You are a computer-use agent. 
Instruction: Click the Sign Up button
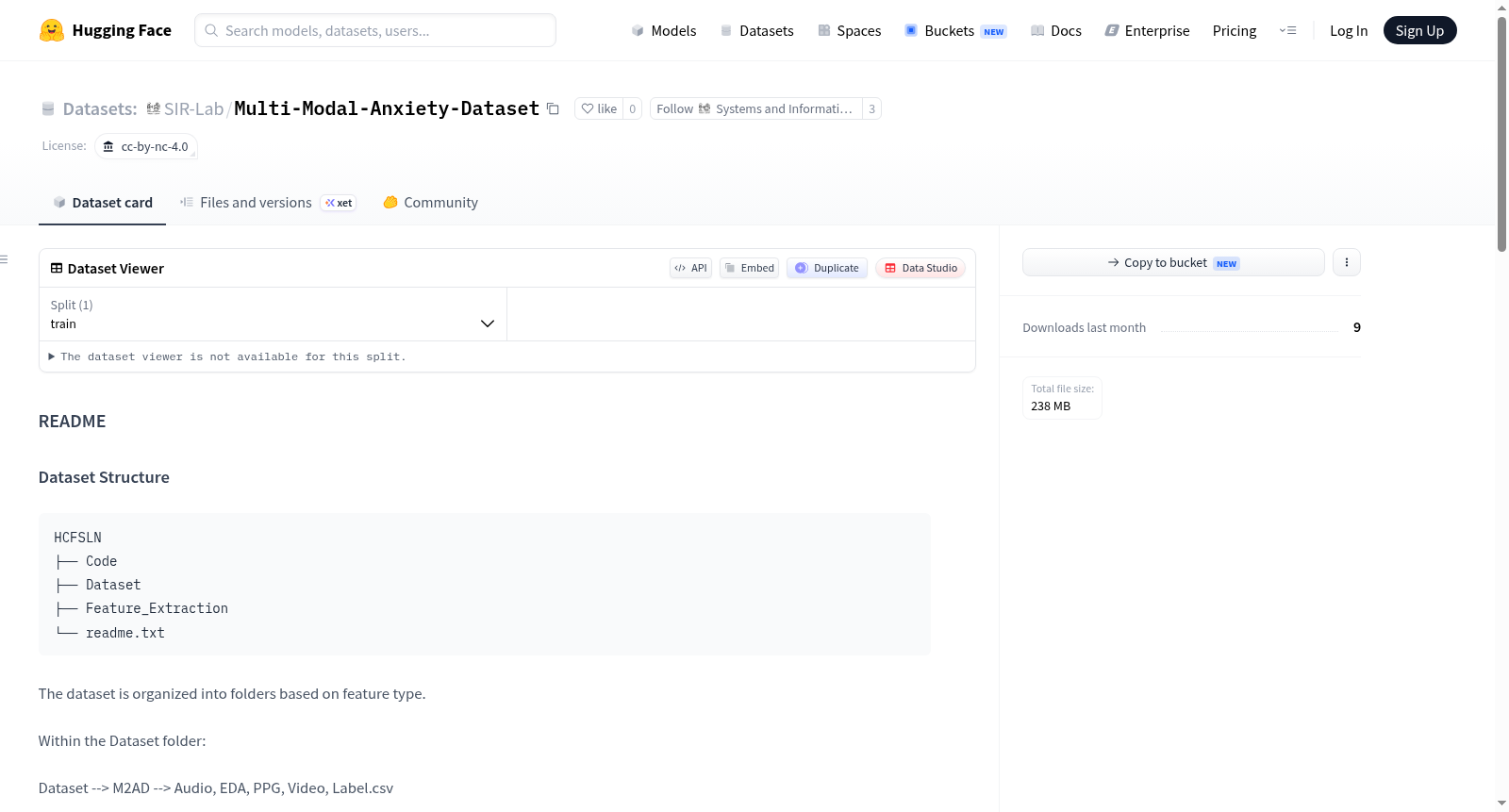1419,30
